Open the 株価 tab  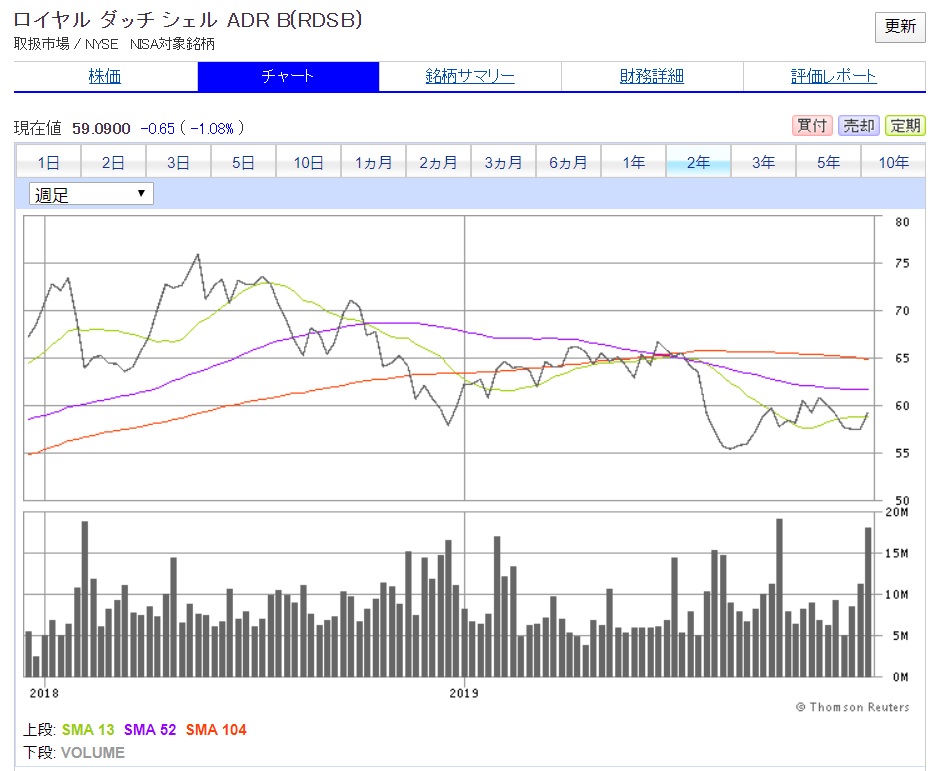[x=105, y=76]
